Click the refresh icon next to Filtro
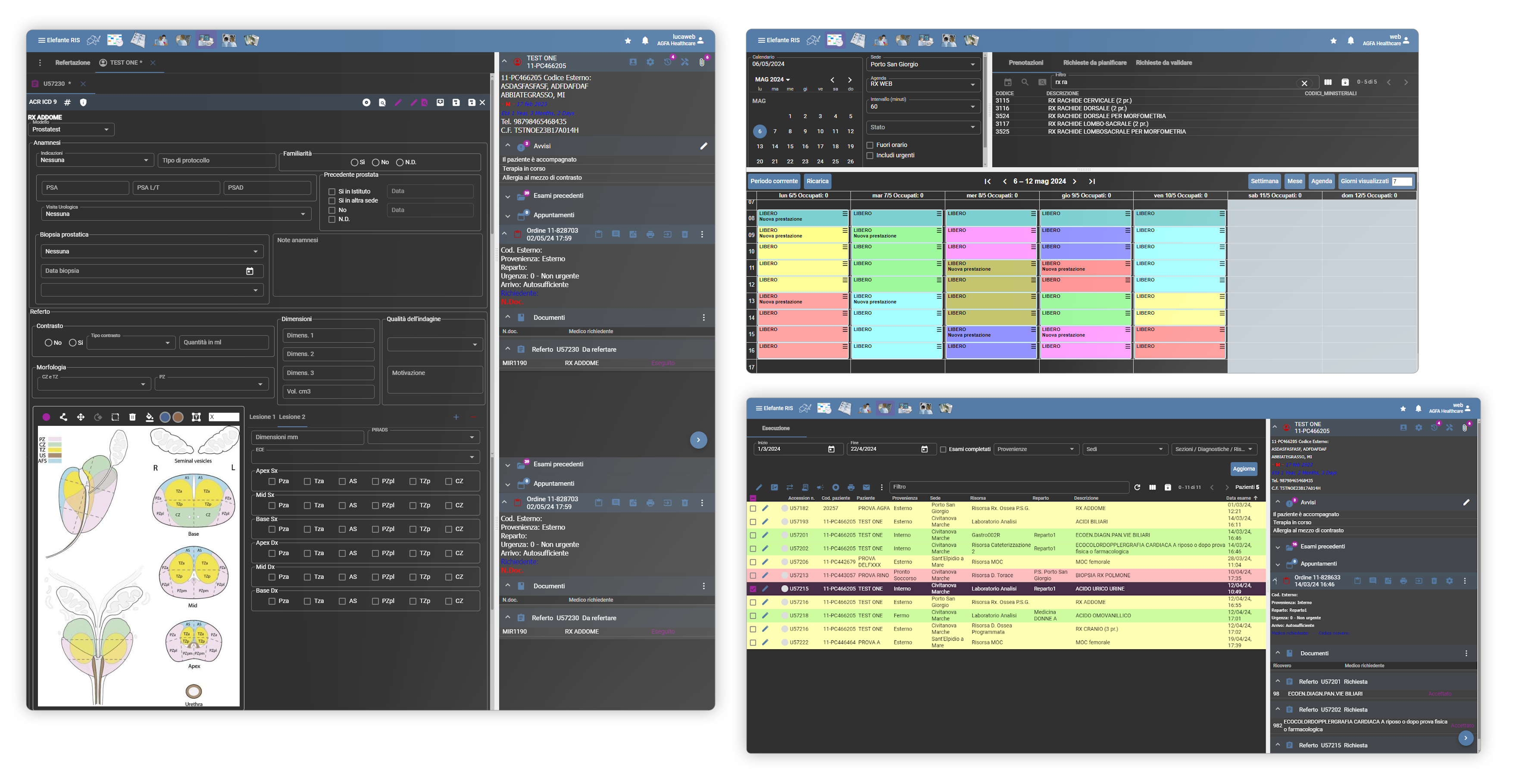 pos(1137,487)
